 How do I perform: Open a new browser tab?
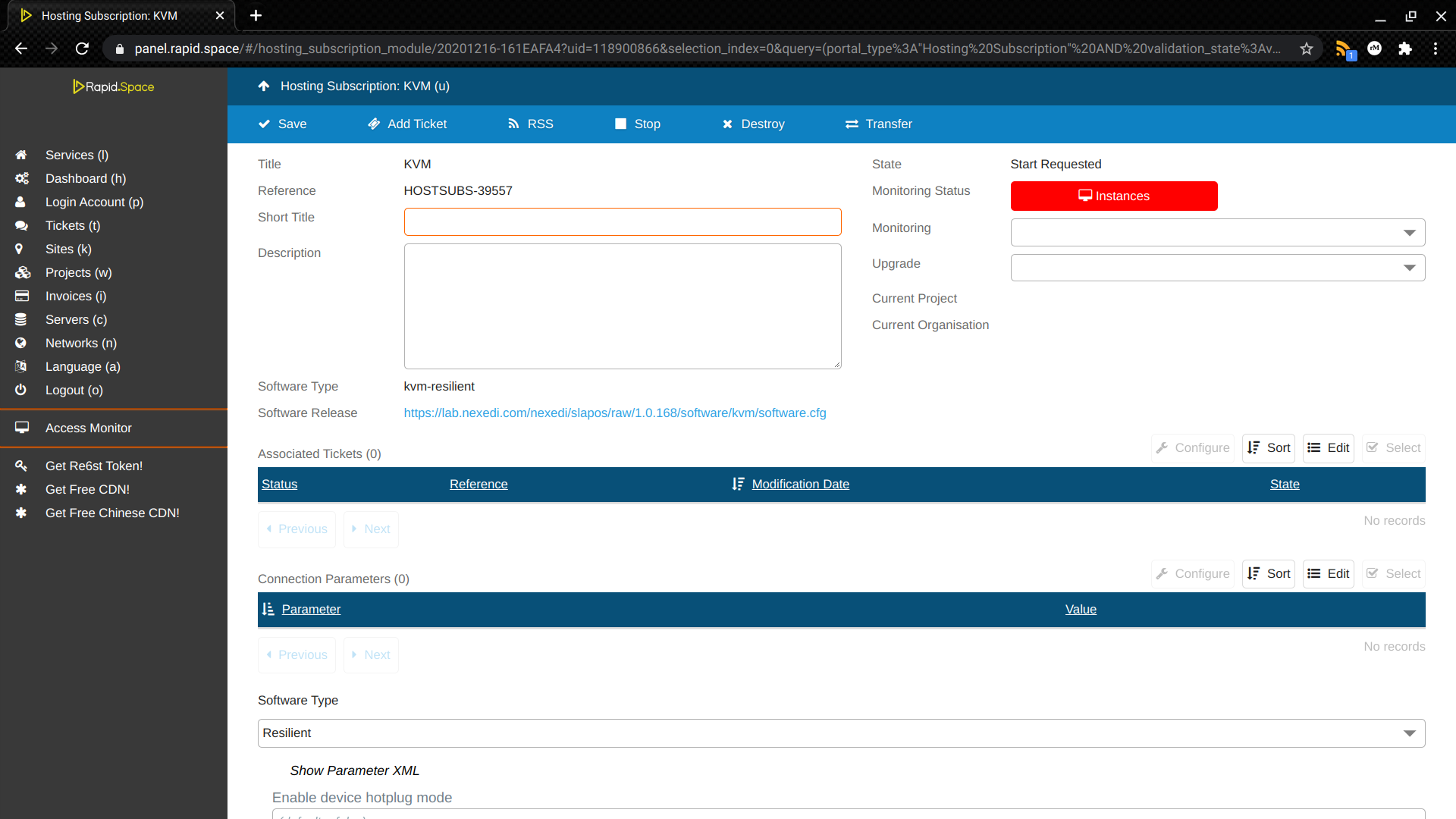tap(256, 15)
